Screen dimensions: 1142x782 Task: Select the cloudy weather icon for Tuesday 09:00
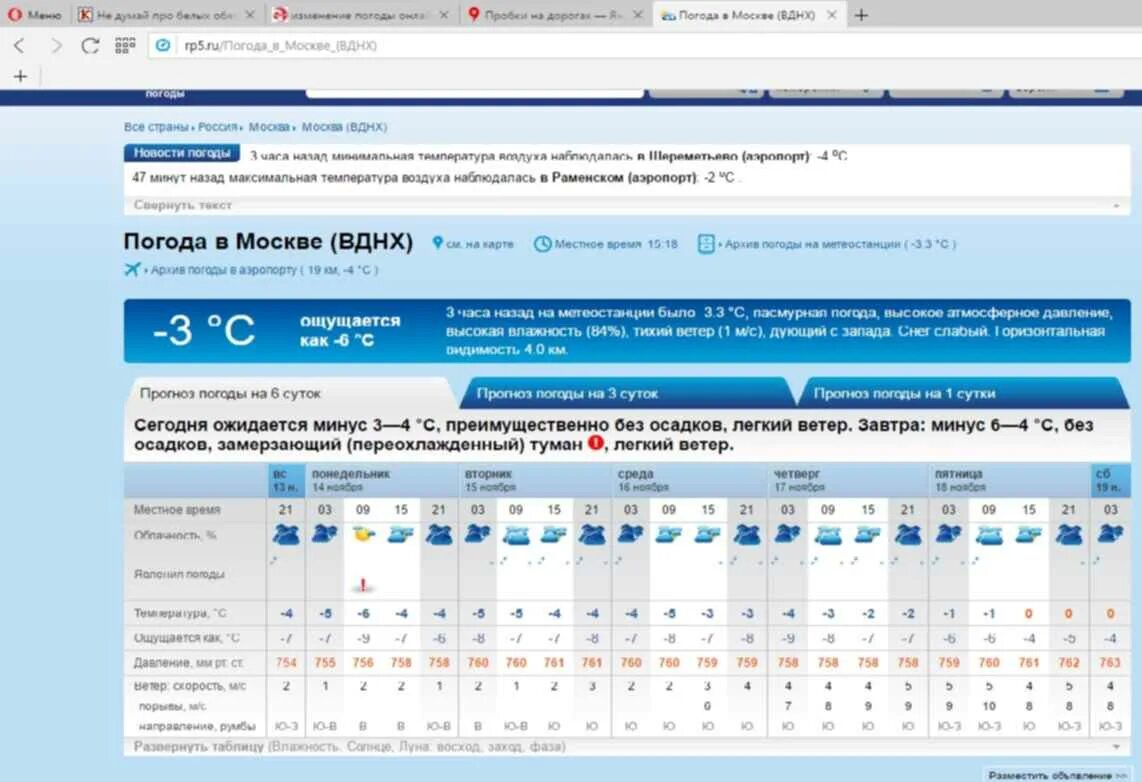point(516,536)
